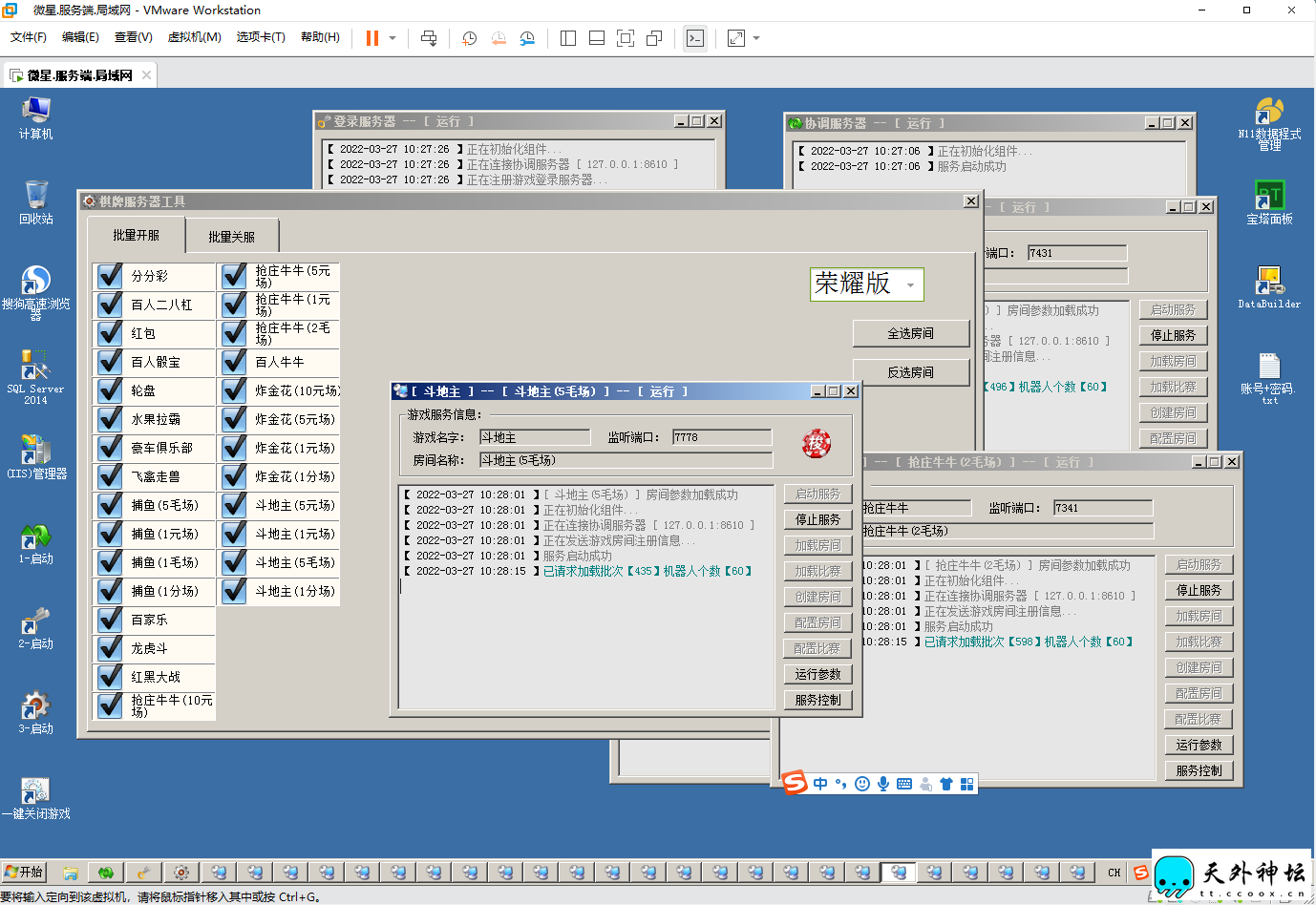Take a snapshot using the clock-plus icon
The height and width of the screenshot is (905, 1316).
click(x=469, y=38)
